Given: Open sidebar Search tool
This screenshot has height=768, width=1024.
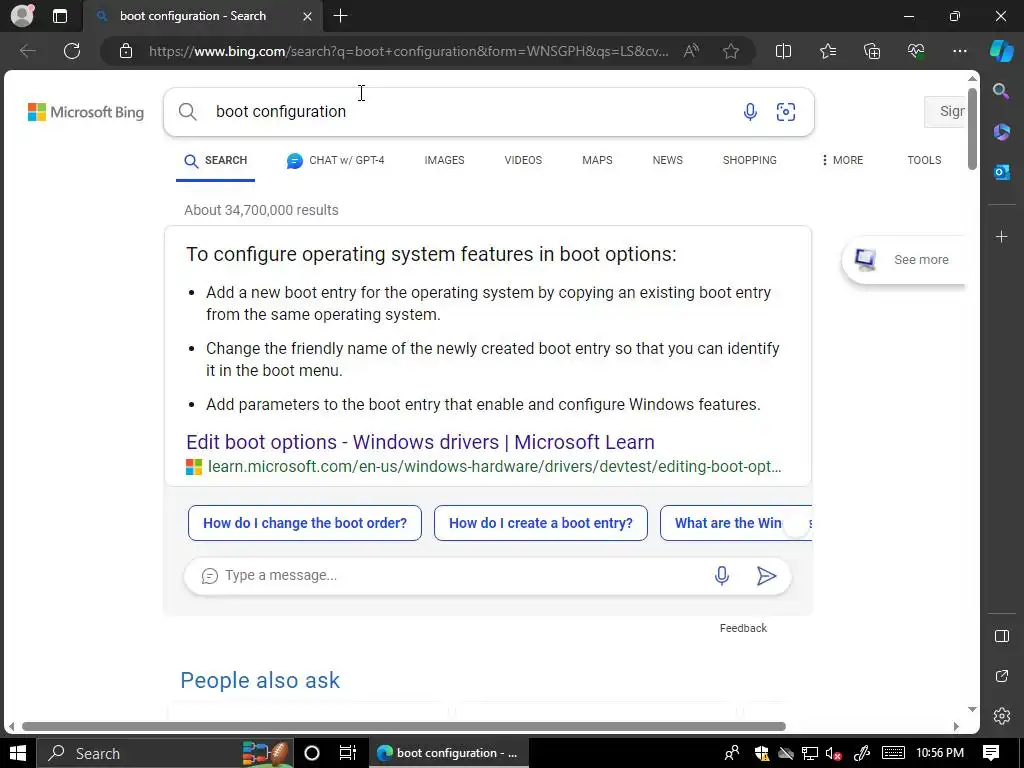Looking at the screenshot, I should pyautogui.click(x=1001, y=91).
